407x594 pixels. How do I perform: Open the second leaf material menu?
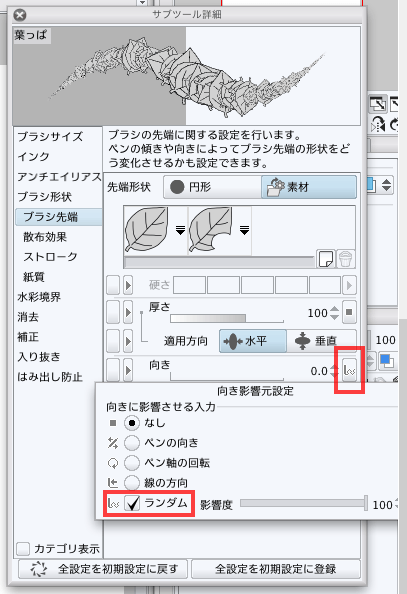244,230
